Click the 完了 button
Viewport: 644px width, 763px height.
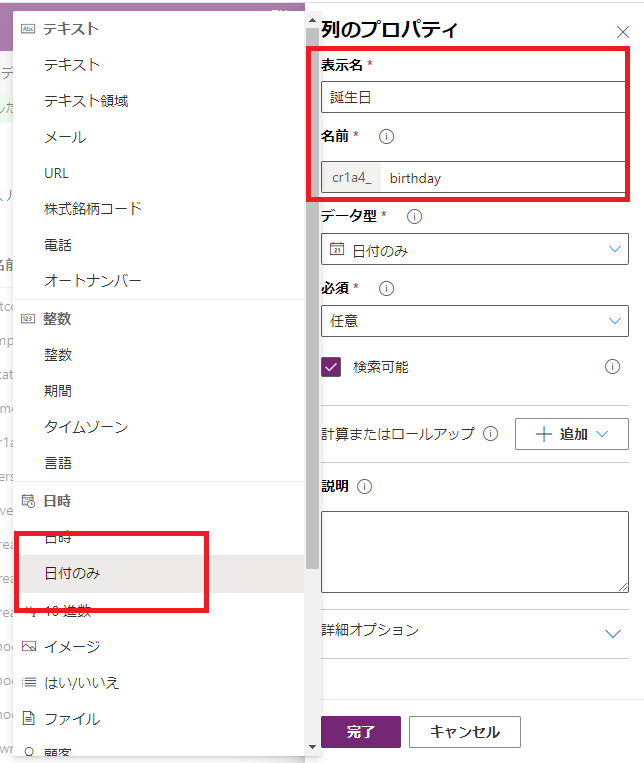coord(361,732)
